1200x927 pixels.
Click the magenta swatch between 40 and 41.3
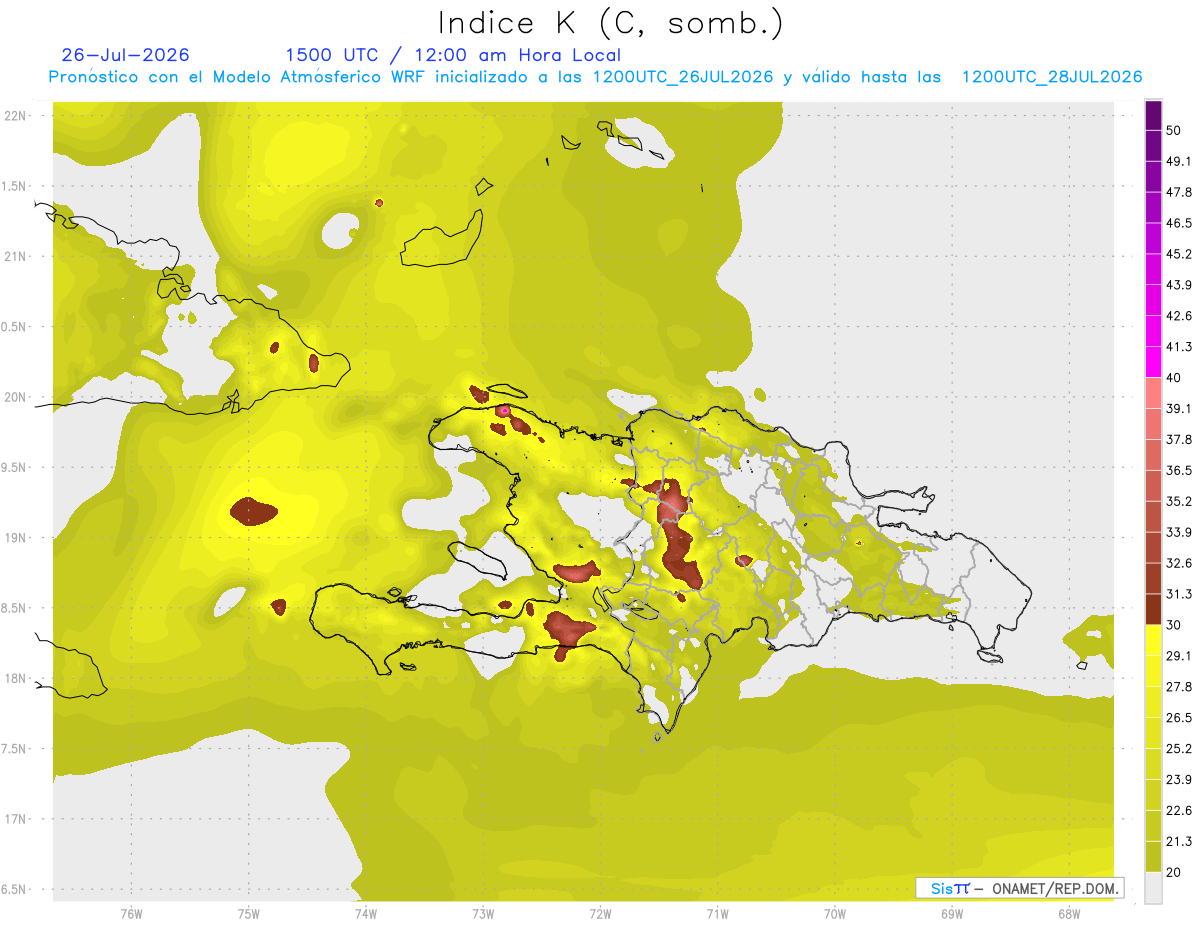point(1153,362)
